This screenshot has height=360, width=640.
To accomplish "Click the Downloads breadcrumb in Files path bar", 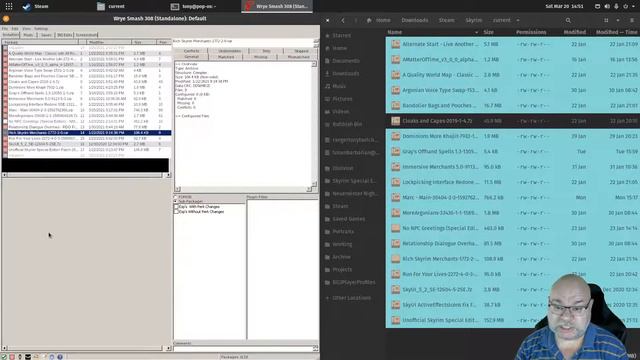I will coord(415,20).
